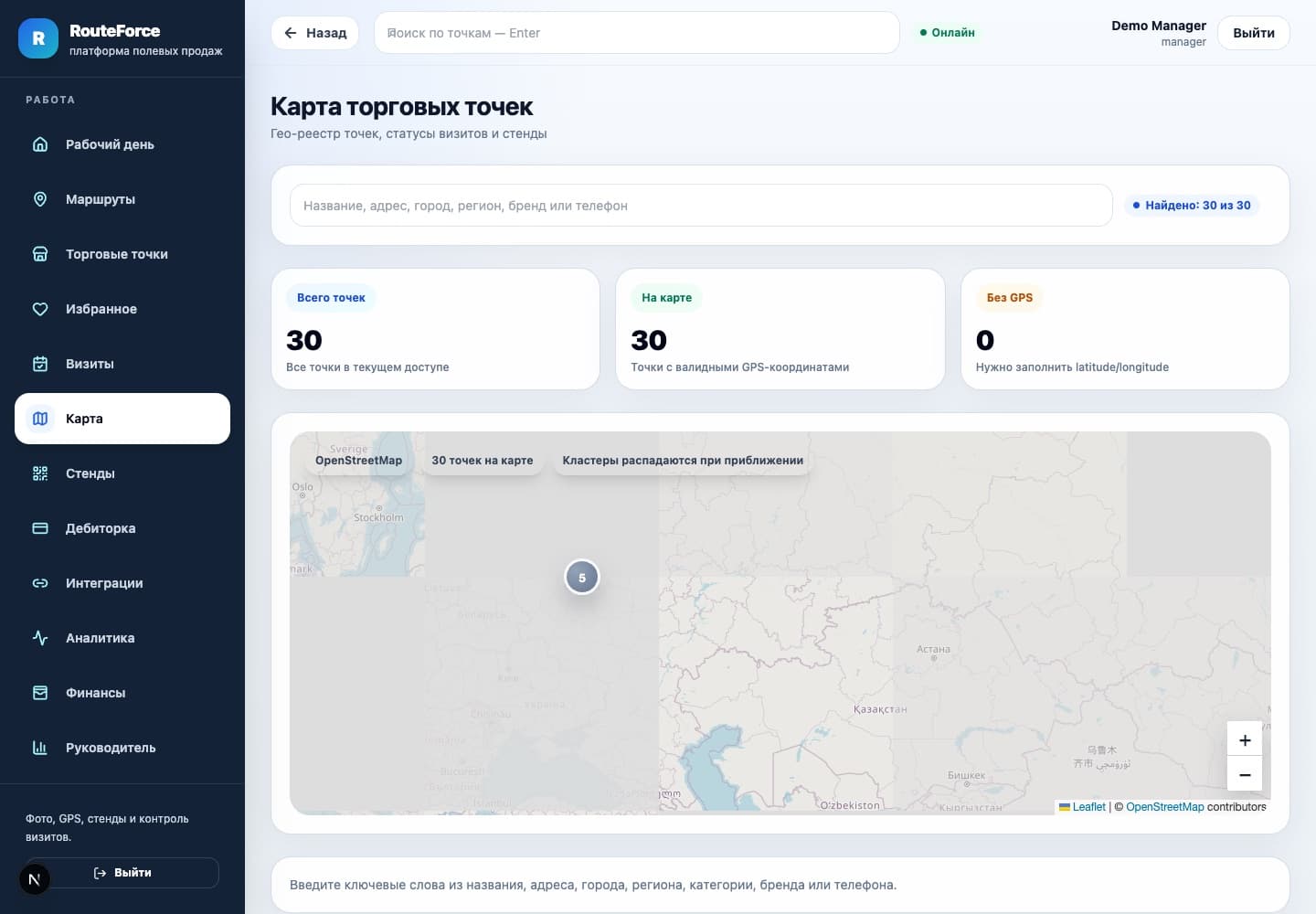Click the Demo Manager user name

click(1159, 26)
